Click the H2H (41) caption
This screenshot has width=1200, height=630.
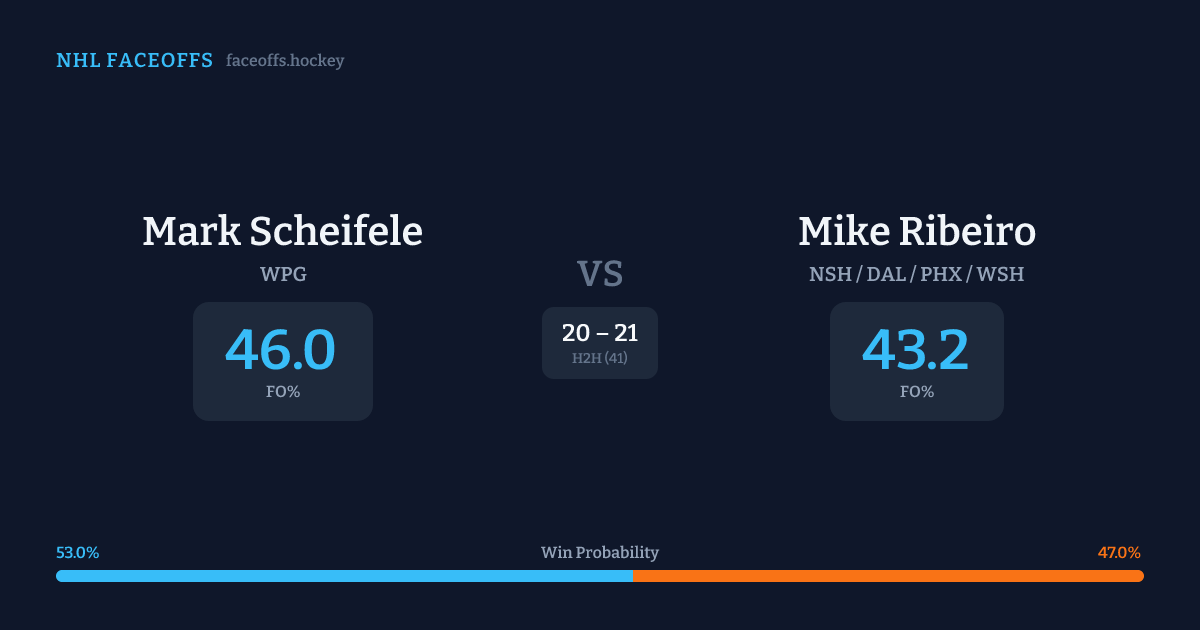(600, 358)
